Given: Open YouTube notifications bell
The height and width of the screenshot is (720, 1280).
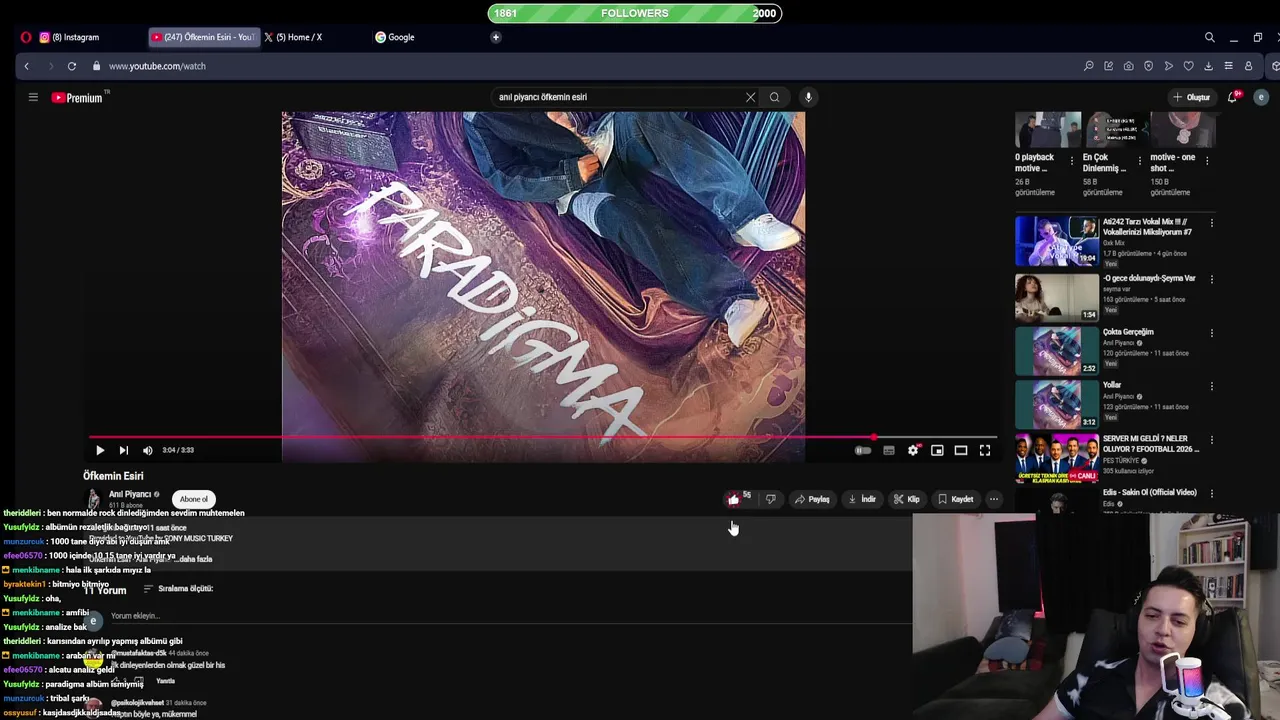Looking at the screenshot, I should pyautogui.click(x=1233, y=97).
